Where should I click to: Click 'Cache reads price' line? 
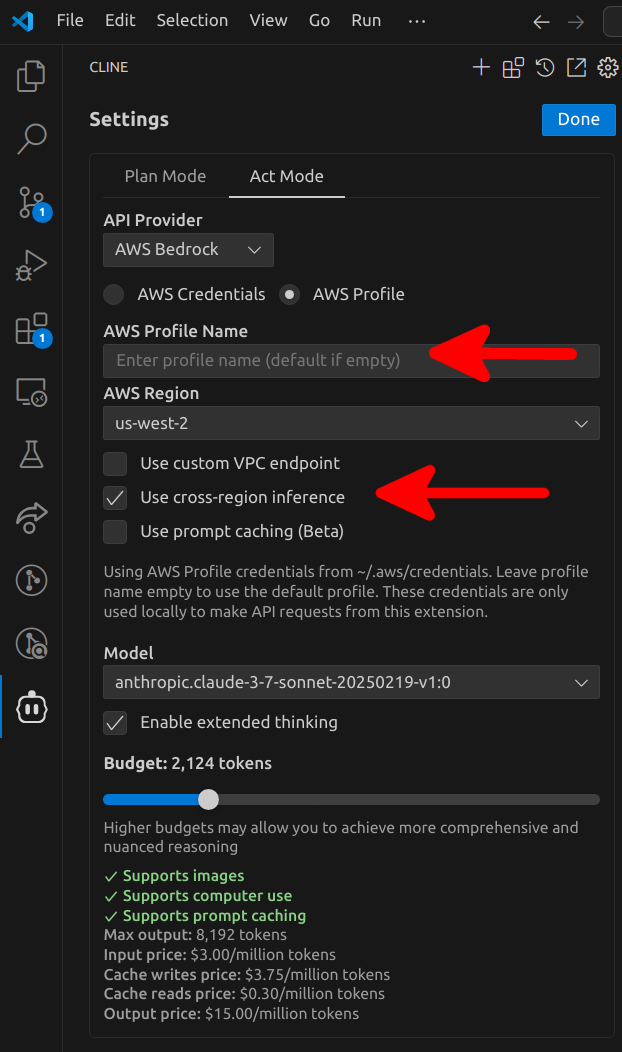[244, 994]
